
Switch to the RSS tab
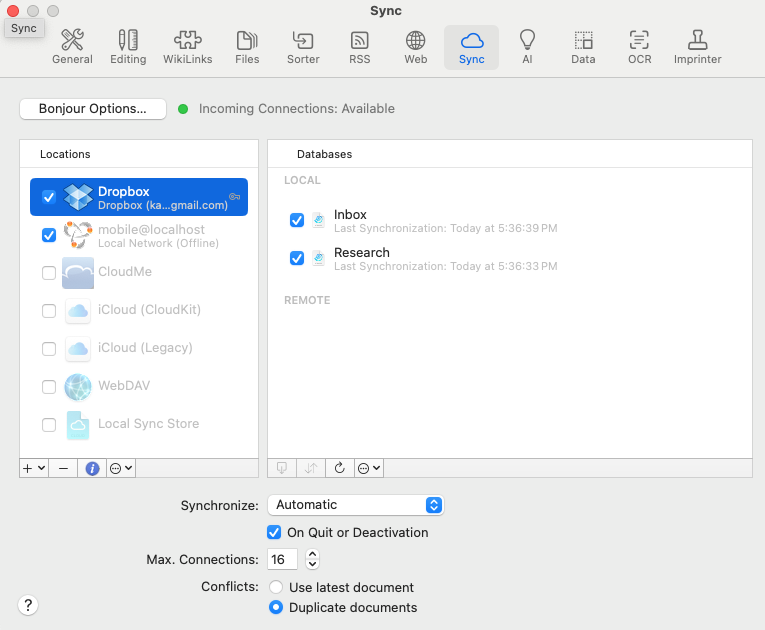(360, 47)
